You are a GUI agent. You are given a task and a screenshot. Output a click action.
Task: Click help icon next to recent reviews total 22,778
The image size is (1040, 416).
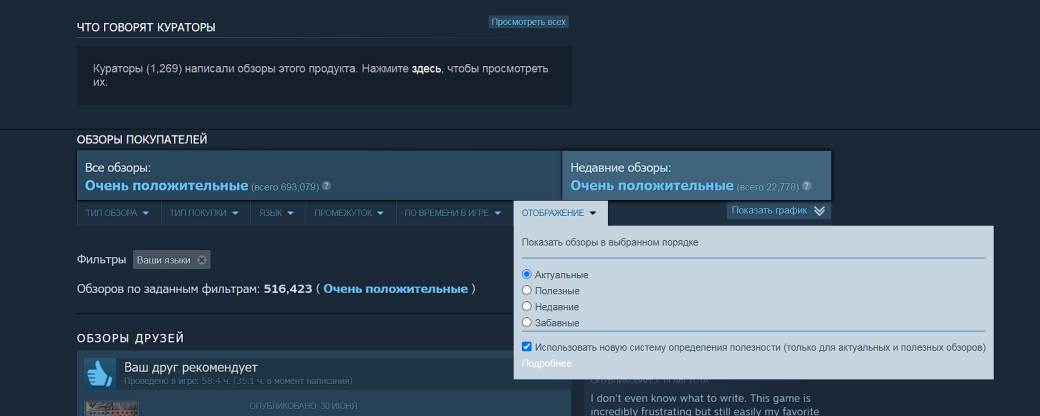point(806,186)
